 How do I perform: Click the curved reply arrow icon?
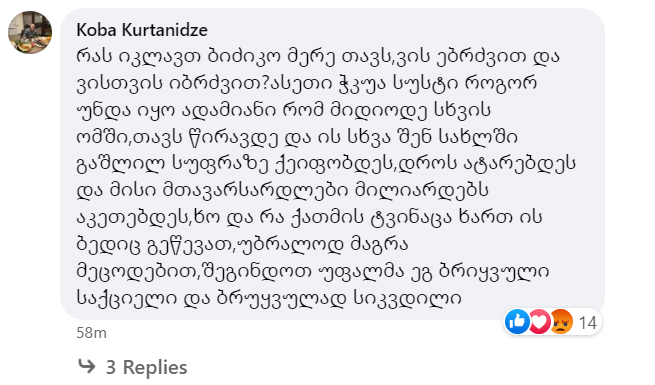(86, 366)
